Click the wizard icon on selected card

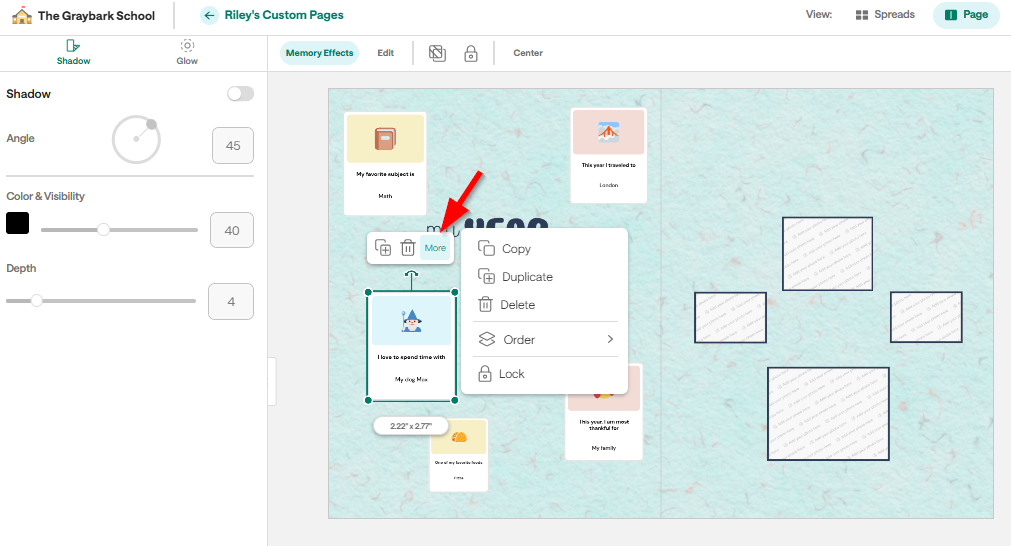(x=411, y=320)
